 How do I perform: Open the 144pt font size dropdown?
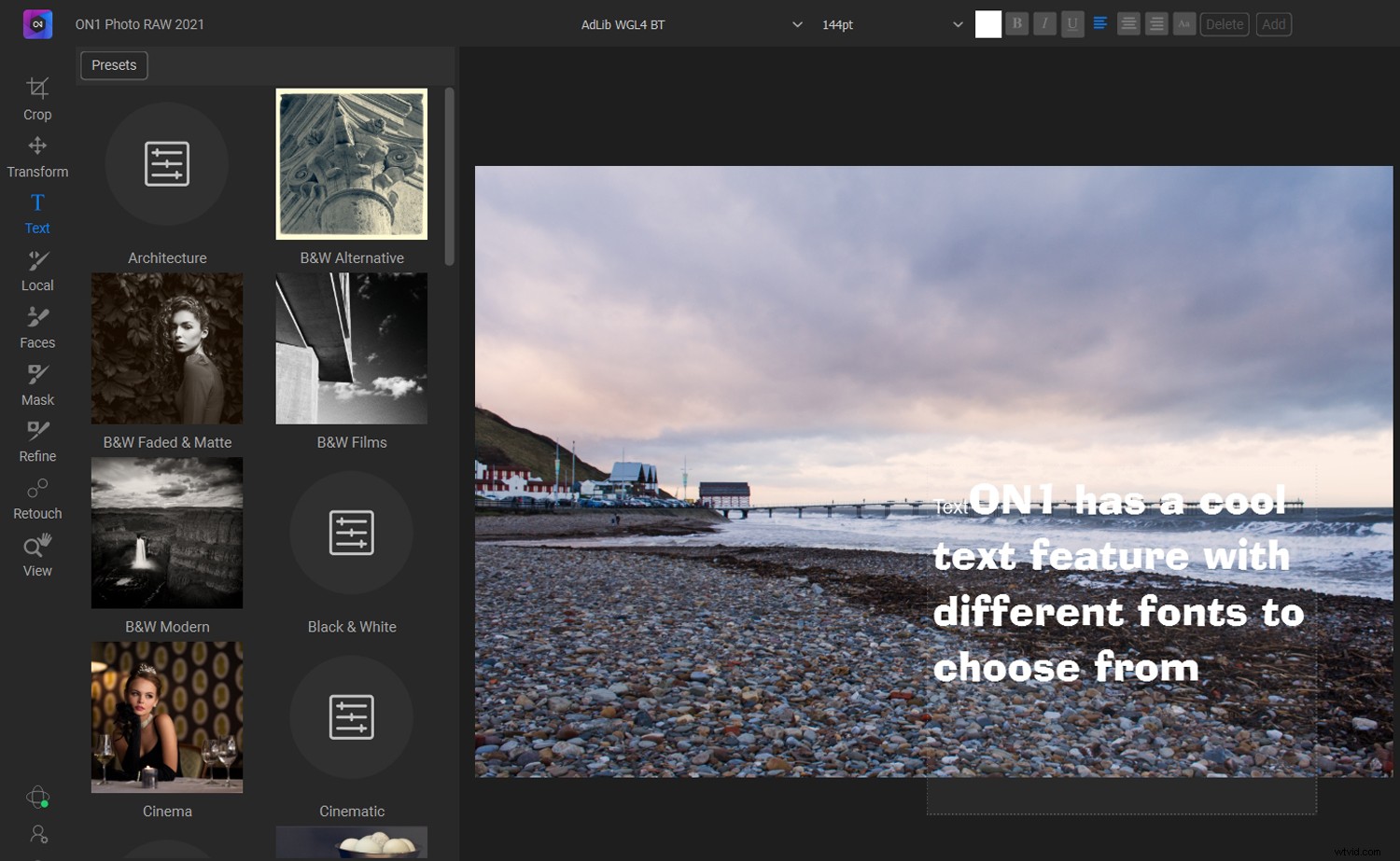coord(887,24)
